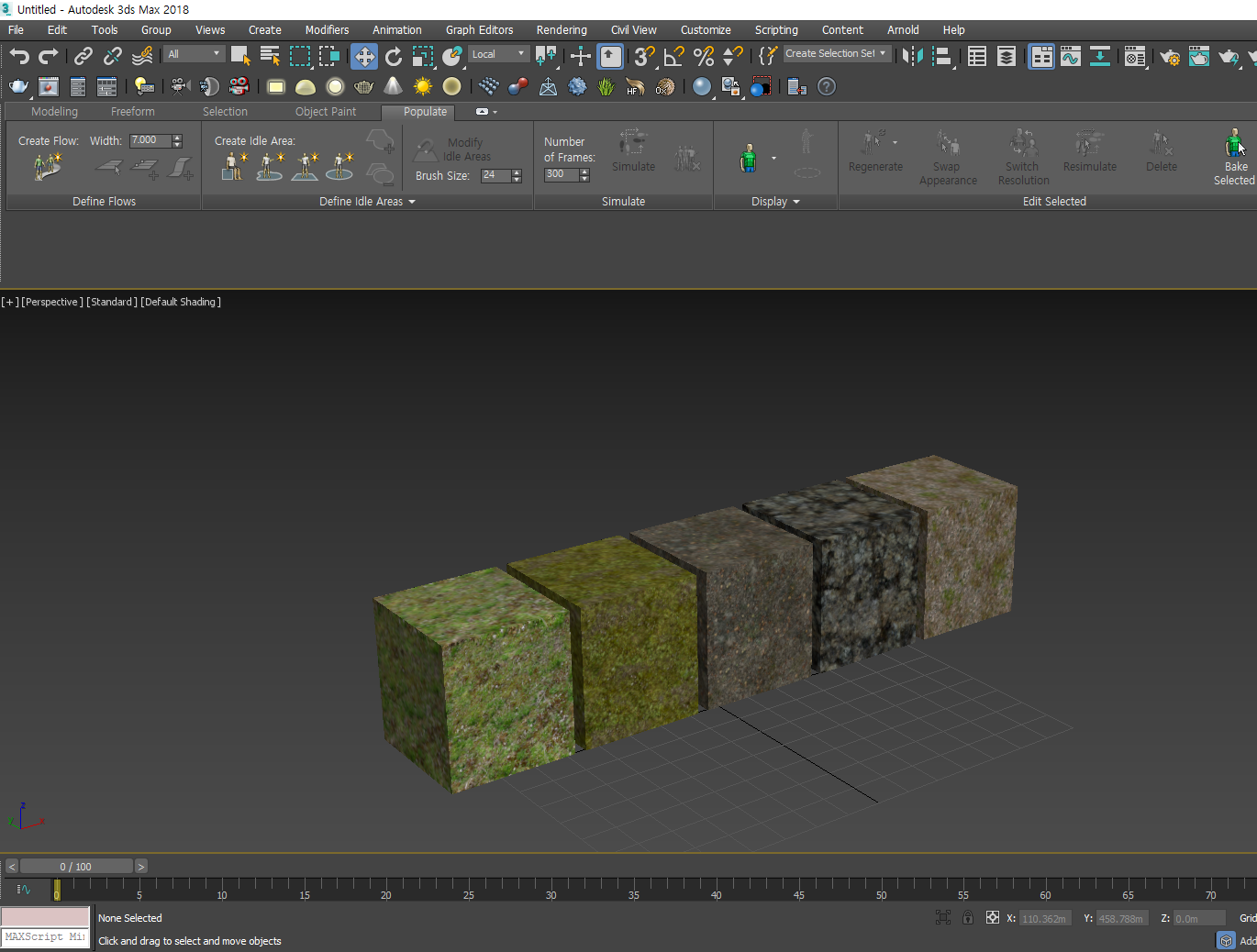Click the Undo arrow icon

(19, 57)
